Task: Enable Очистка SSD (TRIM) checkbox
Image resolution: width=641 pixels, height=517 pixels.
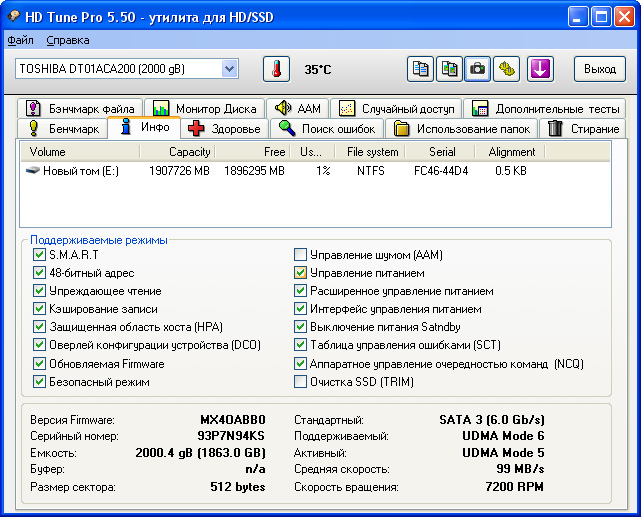Action: click(300, 381)
